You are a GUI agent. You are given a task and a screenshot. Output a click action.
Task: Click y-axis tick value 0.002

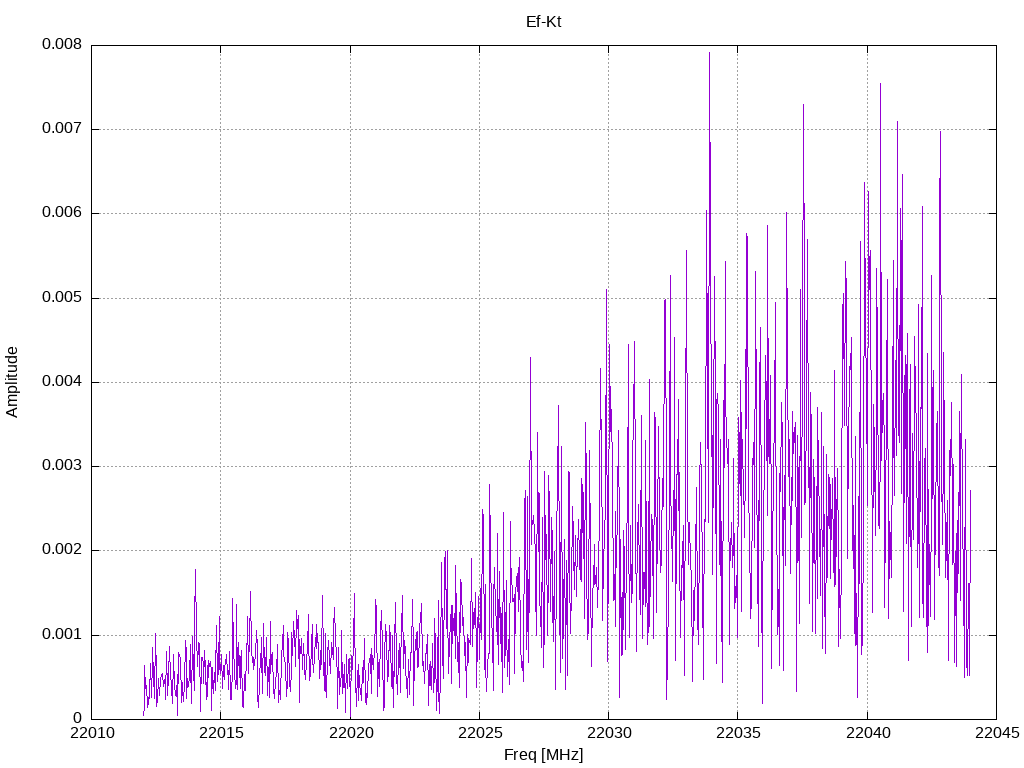coord(62,550)
